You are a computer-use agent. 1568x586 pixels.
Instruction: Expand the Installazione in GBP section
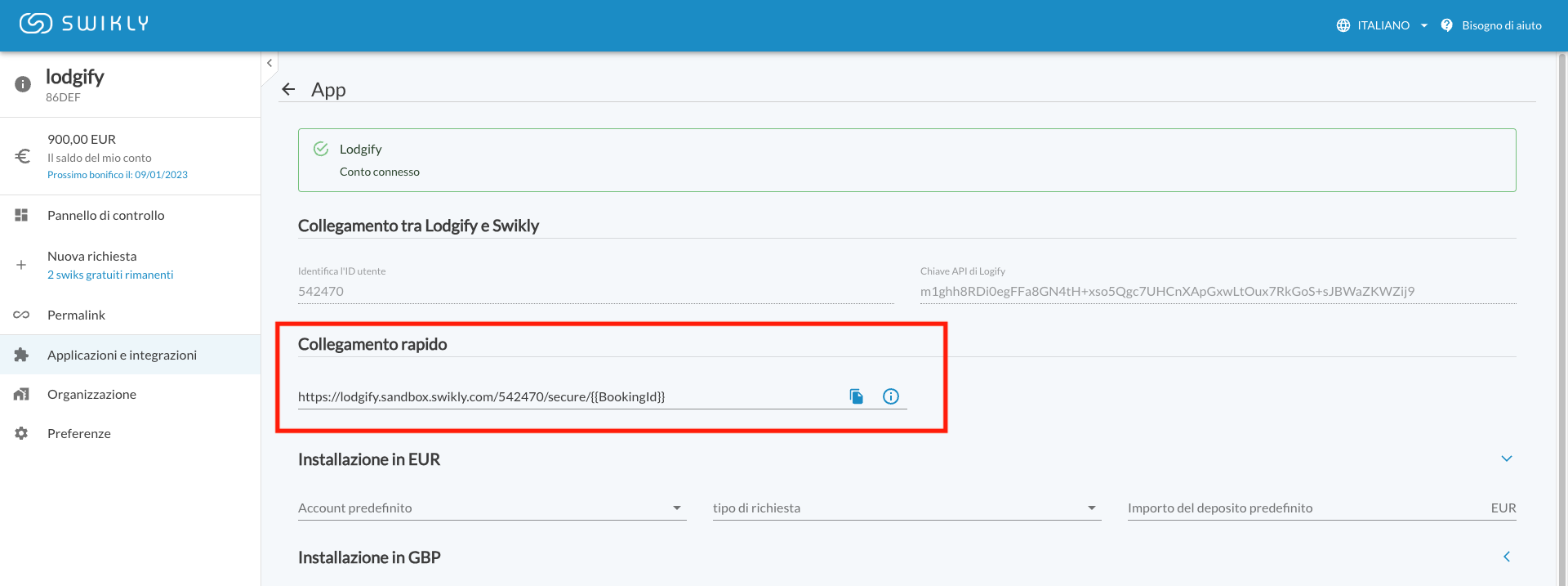click(x=1506, y=557)
